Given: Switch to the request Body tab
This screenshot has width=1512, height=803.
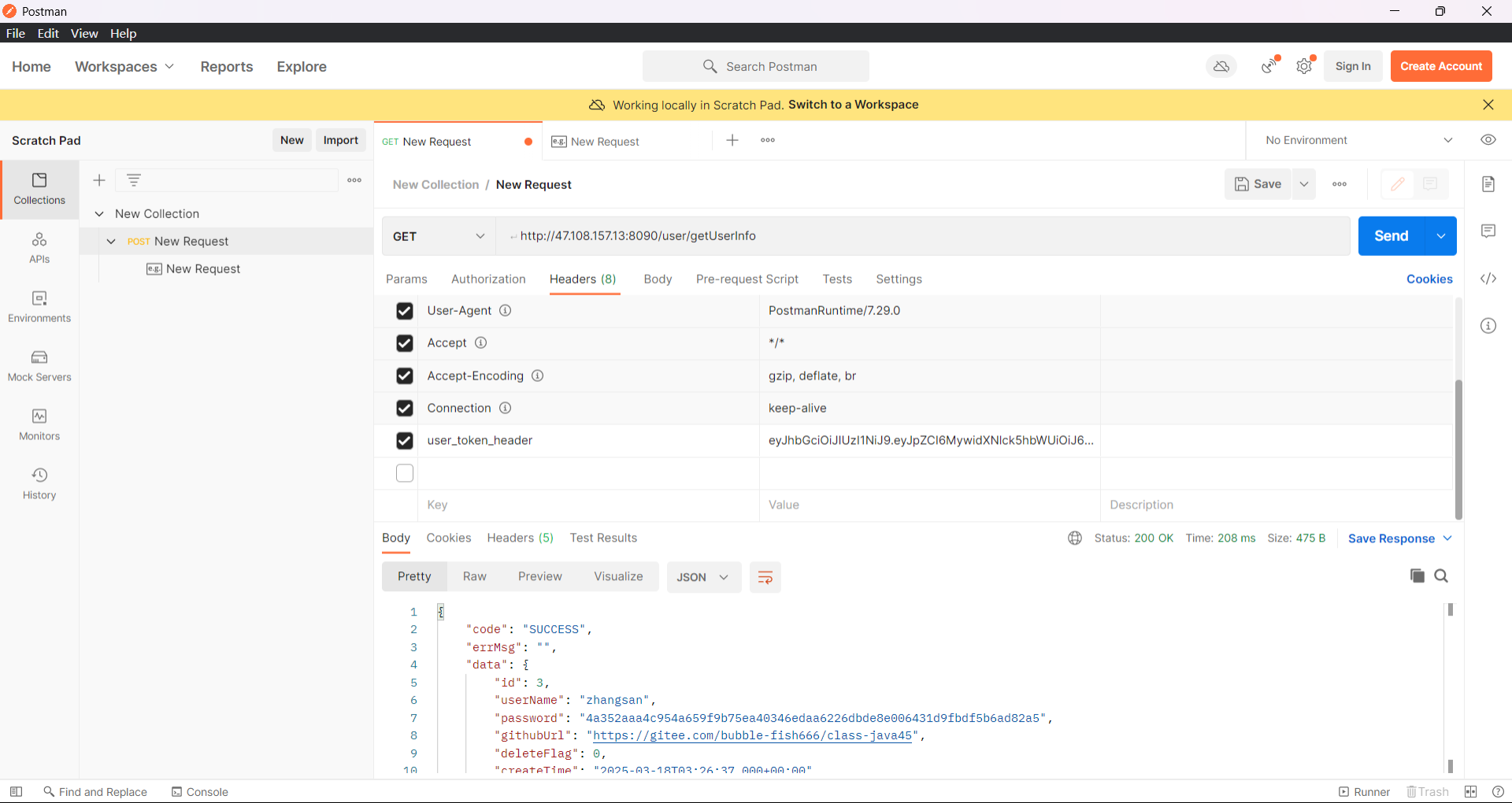Looking at the screenshot, I should click(658, 279).
